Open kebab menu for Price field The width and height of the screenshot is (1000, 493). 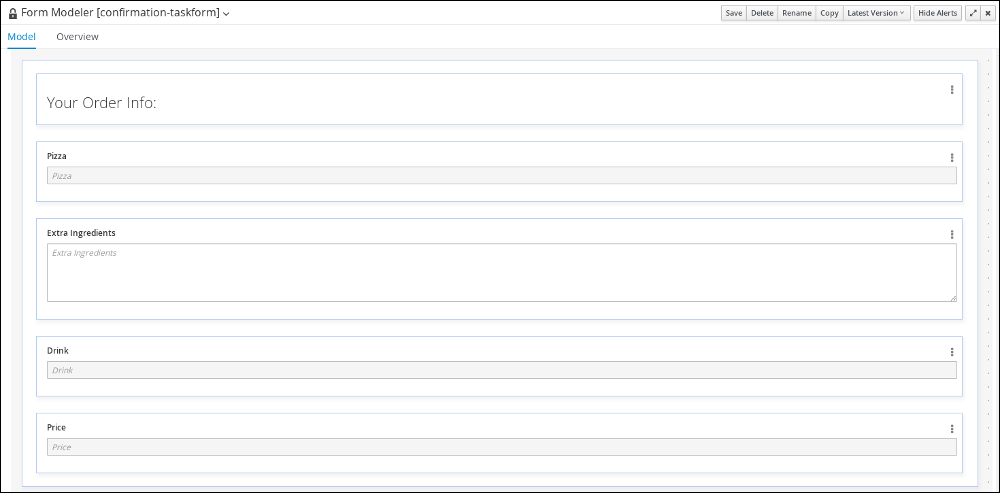point(952,429)
